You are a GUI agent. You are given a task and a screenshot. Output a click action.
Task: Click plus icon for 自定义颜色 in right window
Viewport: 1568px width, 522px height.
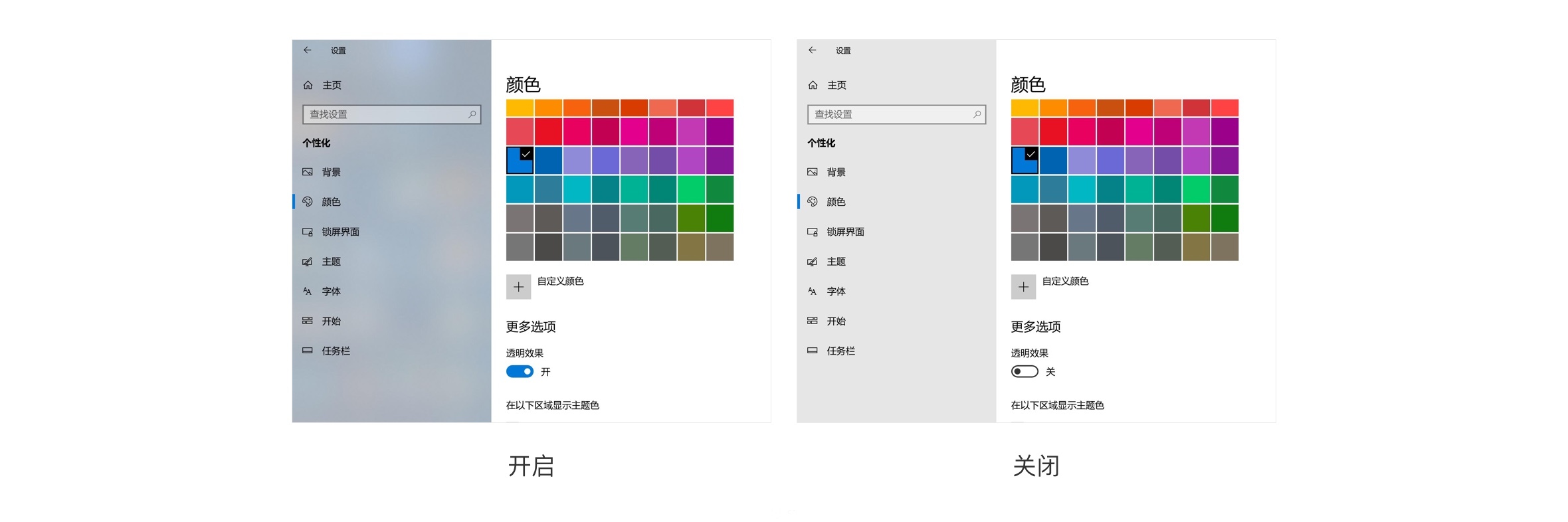coord(1023,287)
